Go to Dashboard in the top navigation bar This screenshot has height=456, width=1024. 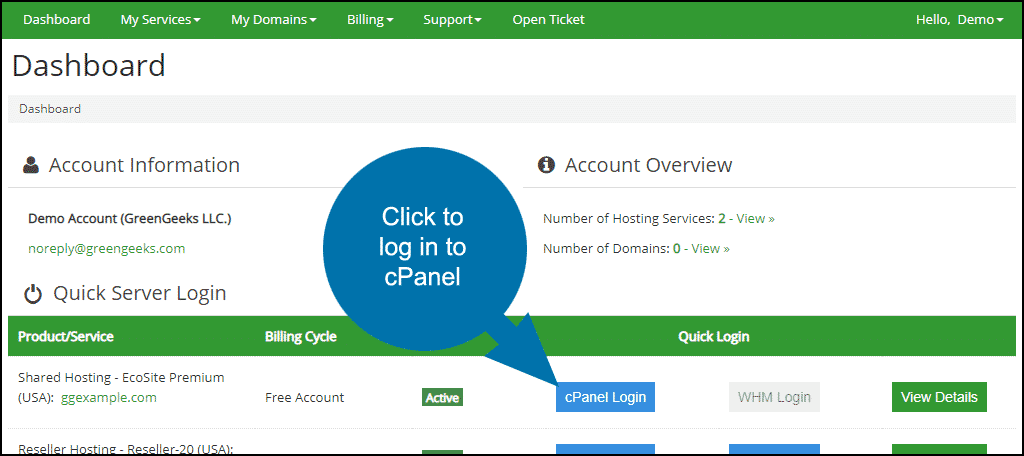[x=56, y=20]
